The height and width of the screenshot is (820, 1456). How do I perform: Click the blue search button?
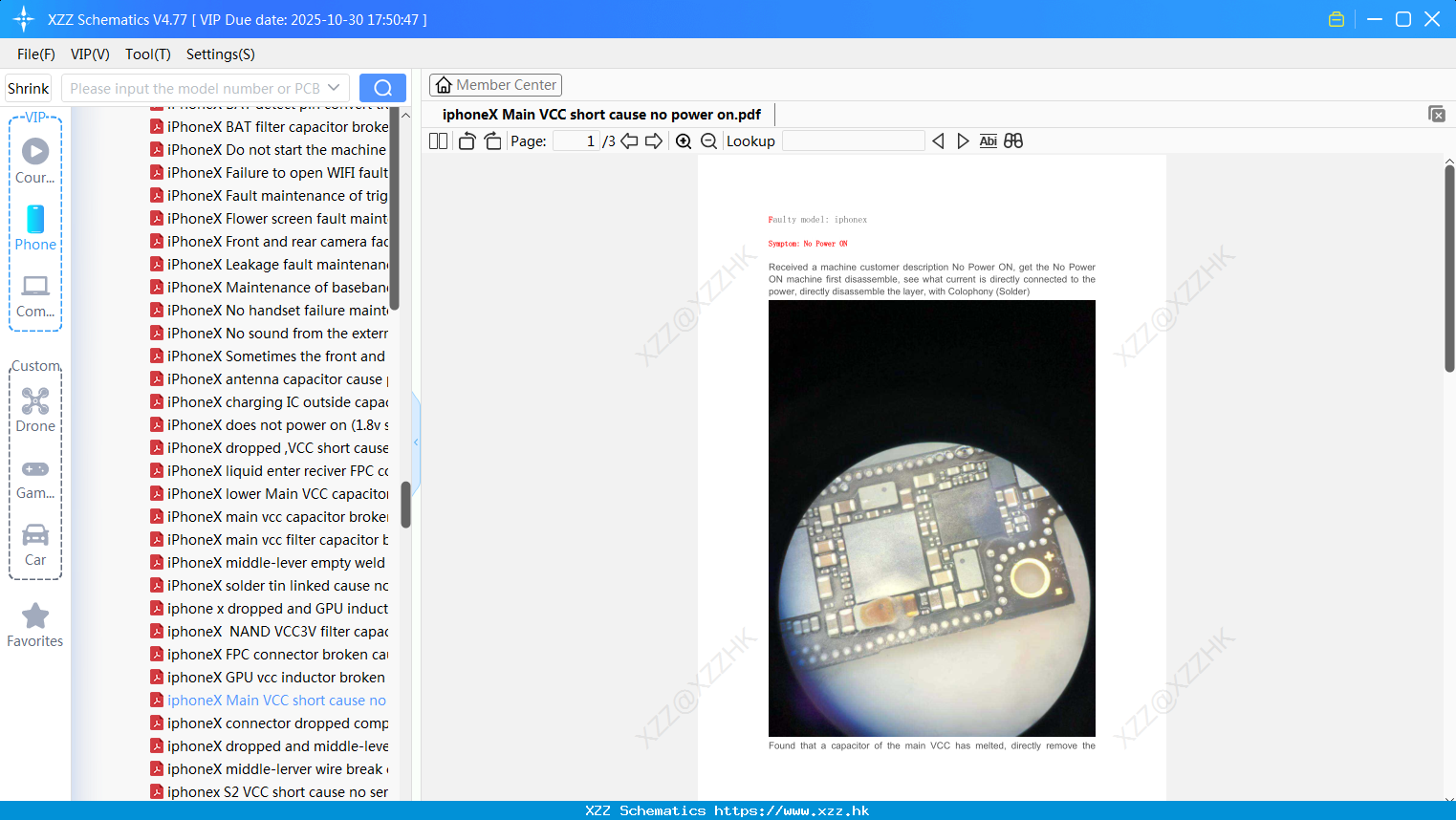[382, 88]
